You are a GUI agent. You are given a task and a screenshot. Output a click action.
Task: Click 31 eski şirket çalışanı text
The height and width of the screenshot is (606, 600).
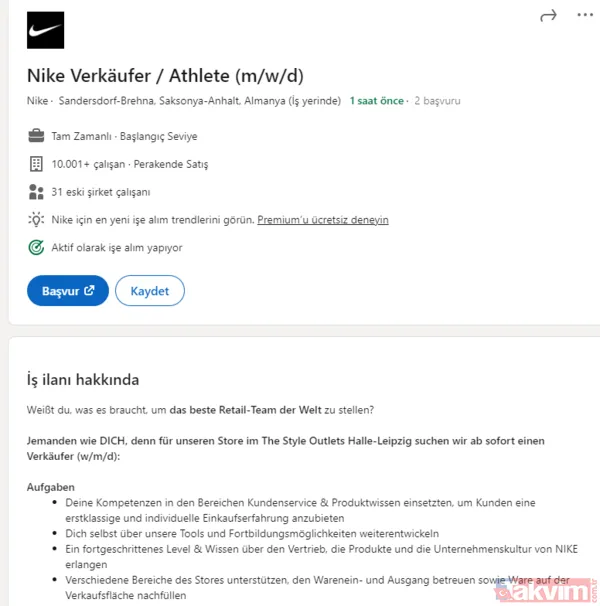(101, 192)
